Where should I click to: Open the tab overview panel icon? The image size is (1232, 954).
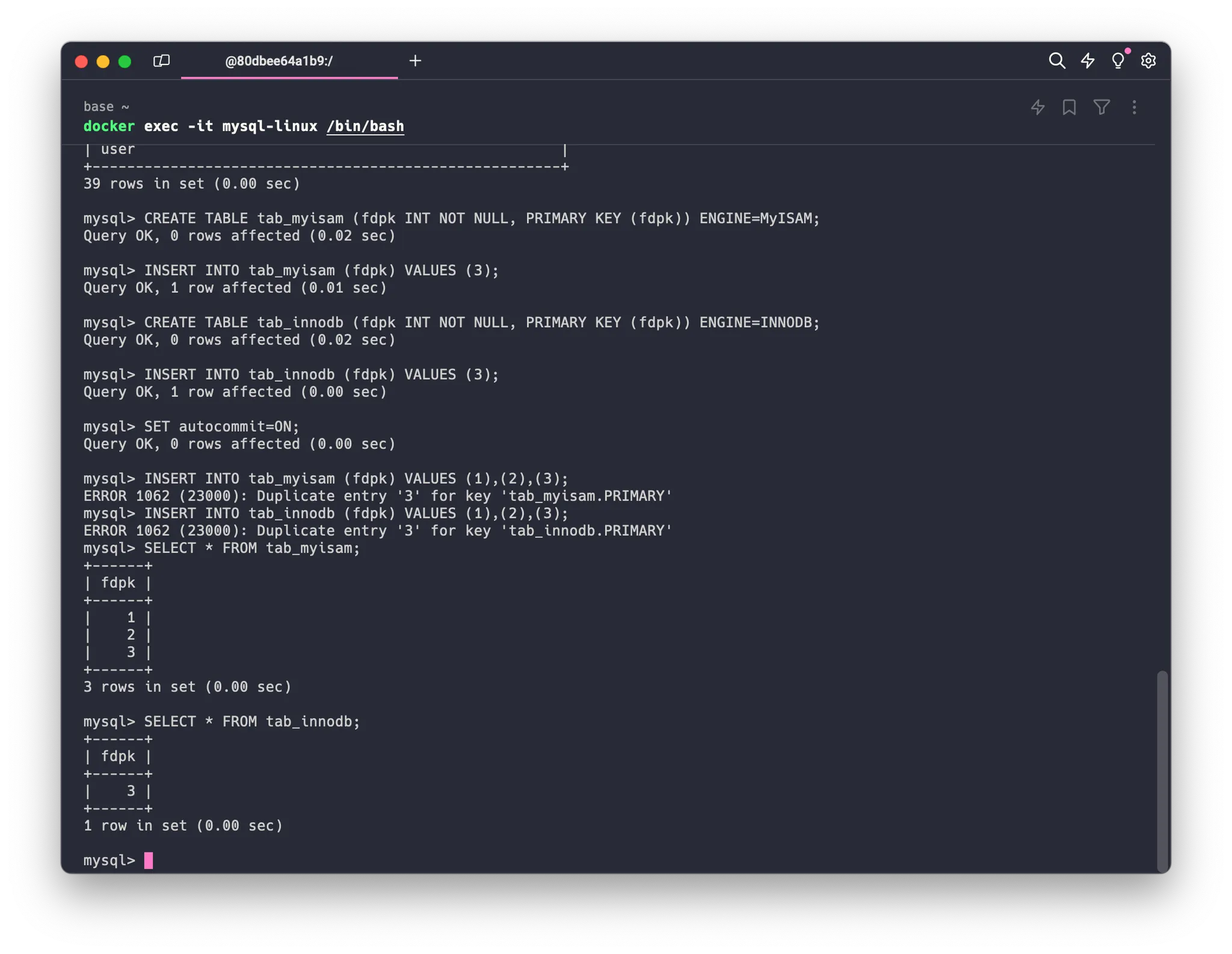pyautogui.click(x=161, y=61)
